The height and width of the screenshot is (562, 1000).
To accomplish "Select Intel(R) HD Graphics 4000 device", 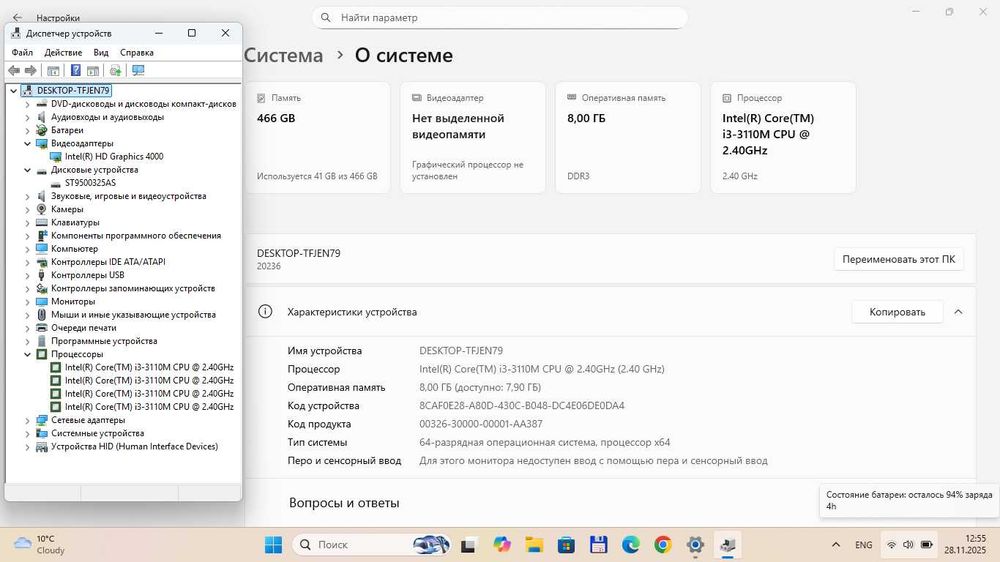I will [x=114, y=156].
